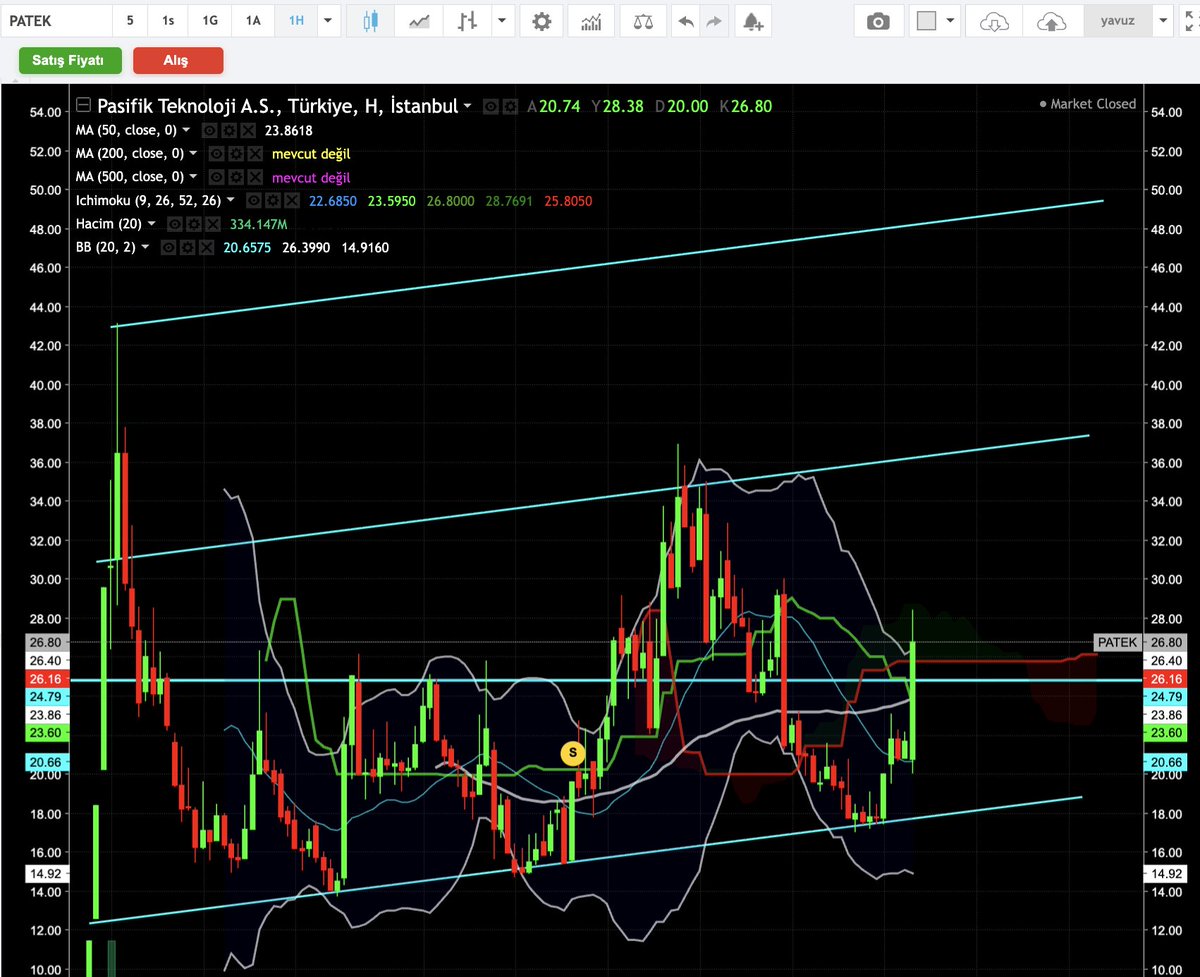1200x977 pixels.
Task: Open settings gear for Pasifik Teknoloji series
Action: 510,106
